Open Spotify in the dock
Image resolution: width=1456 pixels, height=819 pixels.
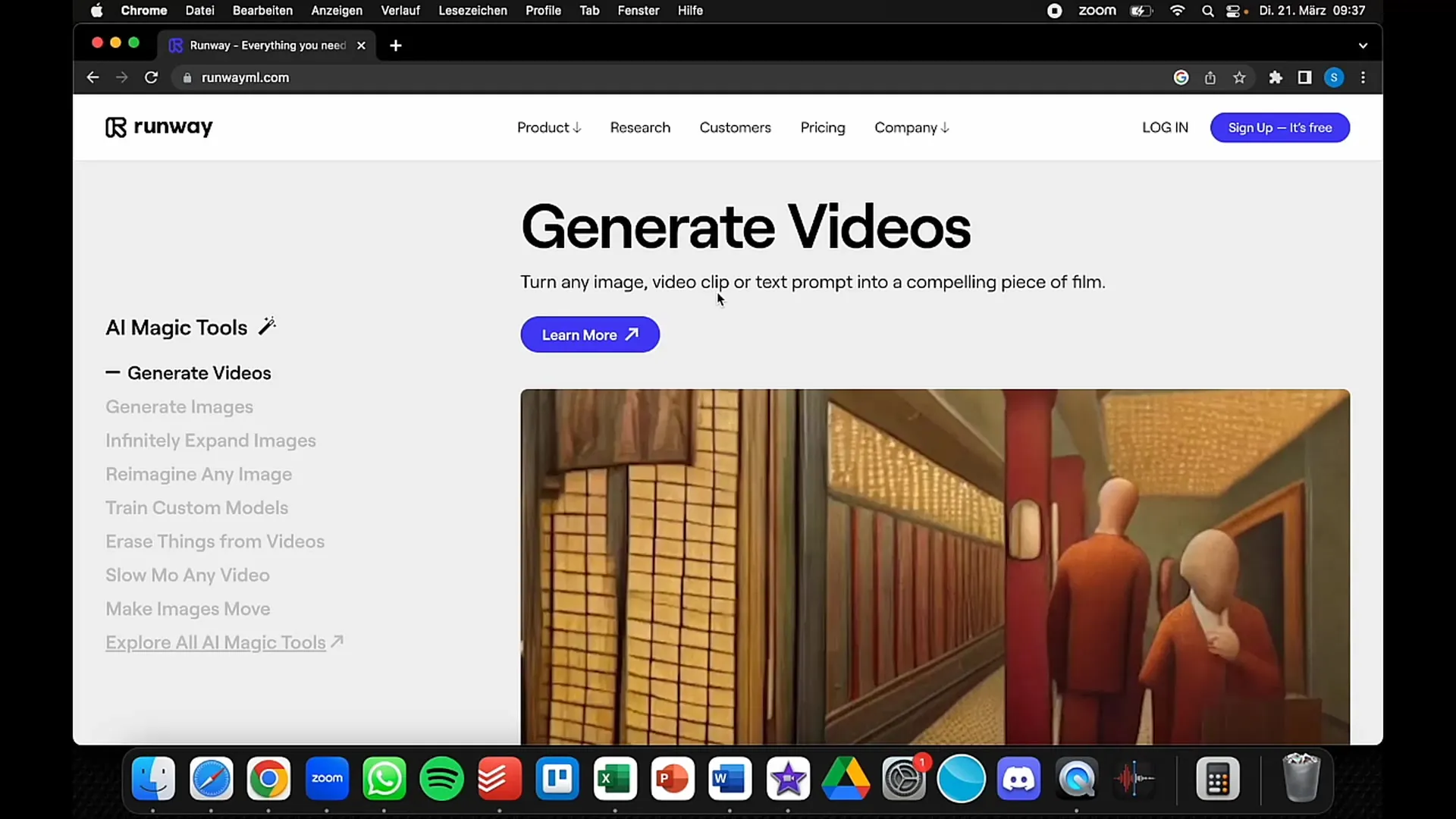(x=441, y=778)
